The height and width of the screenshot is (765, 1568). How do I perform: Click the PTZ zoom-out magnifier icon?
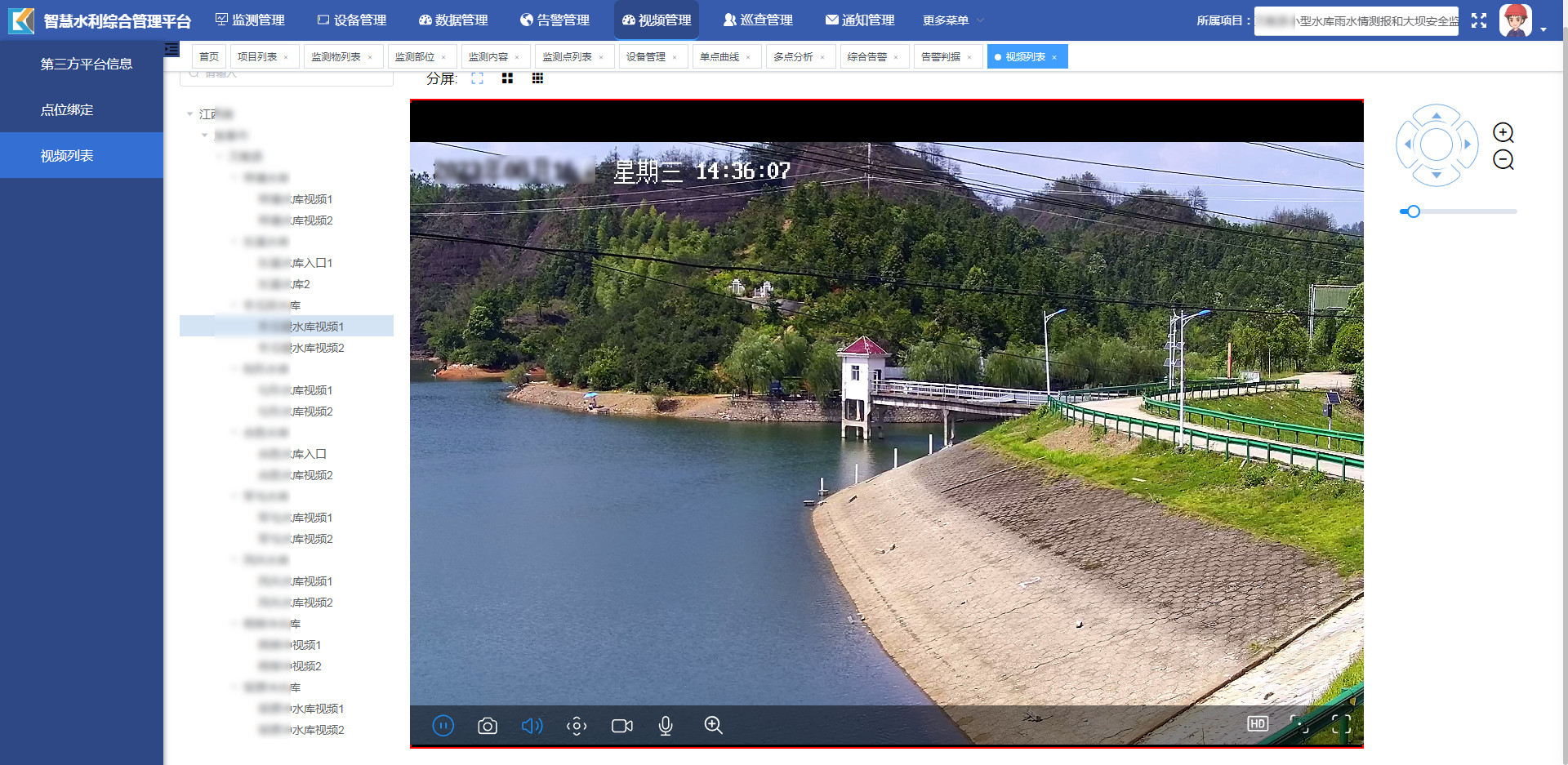point(1503,160)
